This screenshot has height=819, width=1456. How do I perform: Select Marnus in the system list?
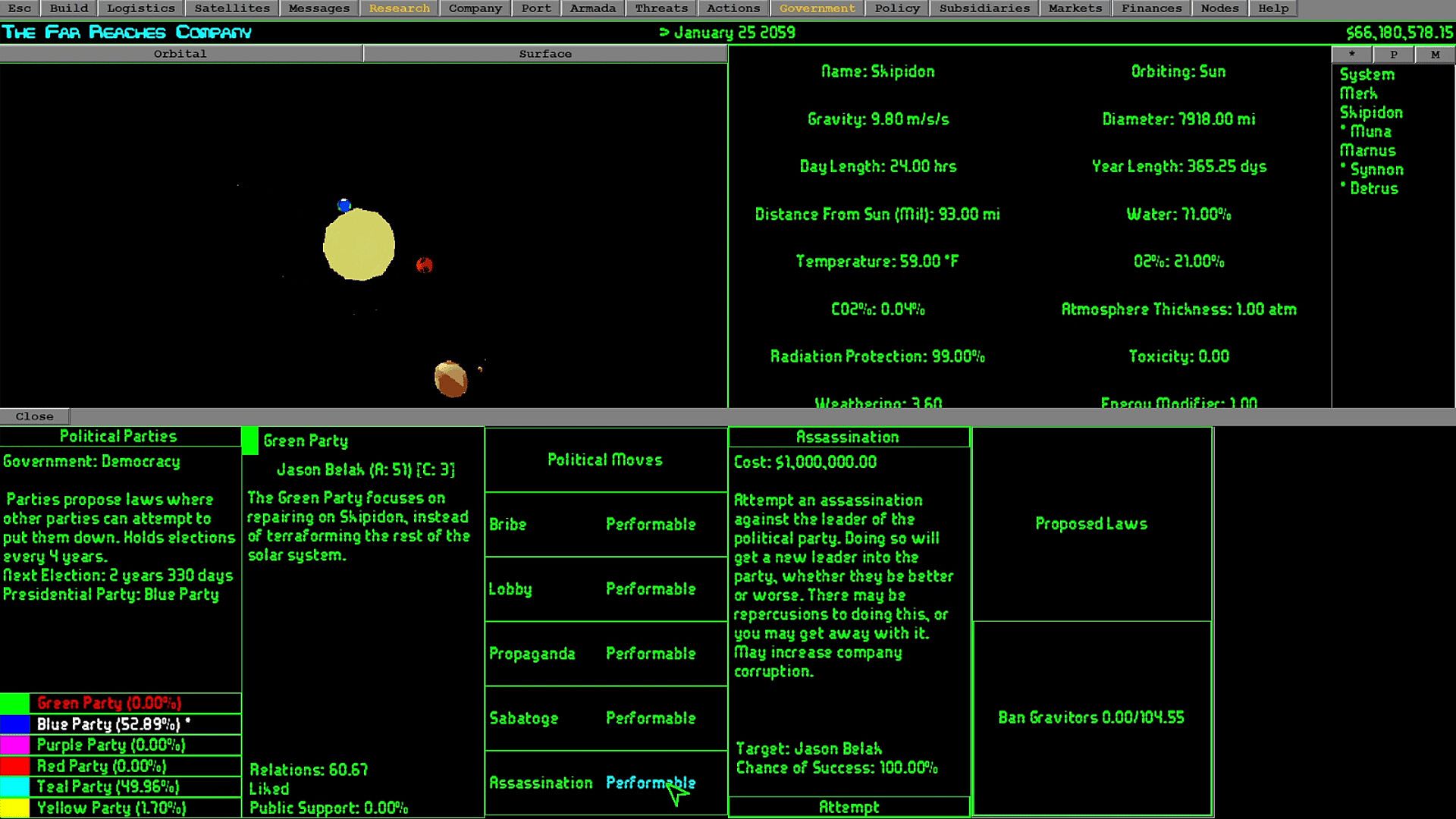(1367, 150)
